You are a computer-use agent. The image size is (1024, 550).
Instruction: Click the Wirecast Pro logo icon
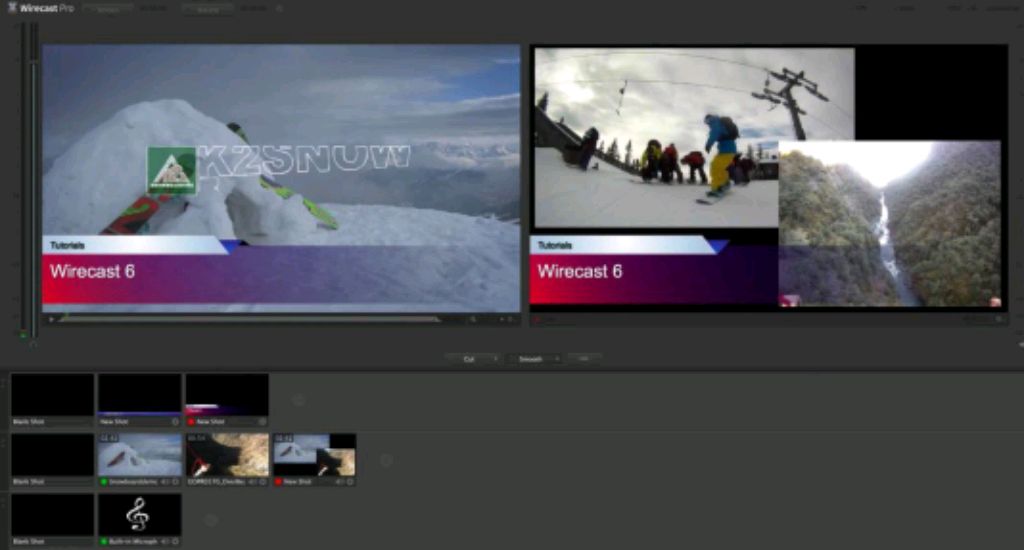[x=12, y=8]
